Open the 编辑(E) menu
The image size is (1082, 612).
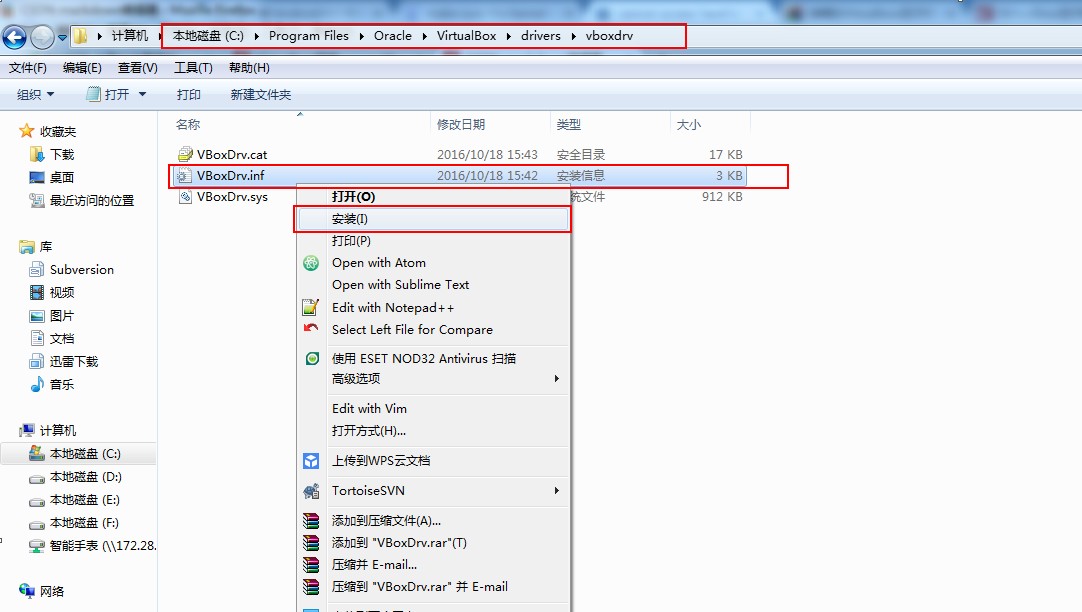[x=82, y=68]
